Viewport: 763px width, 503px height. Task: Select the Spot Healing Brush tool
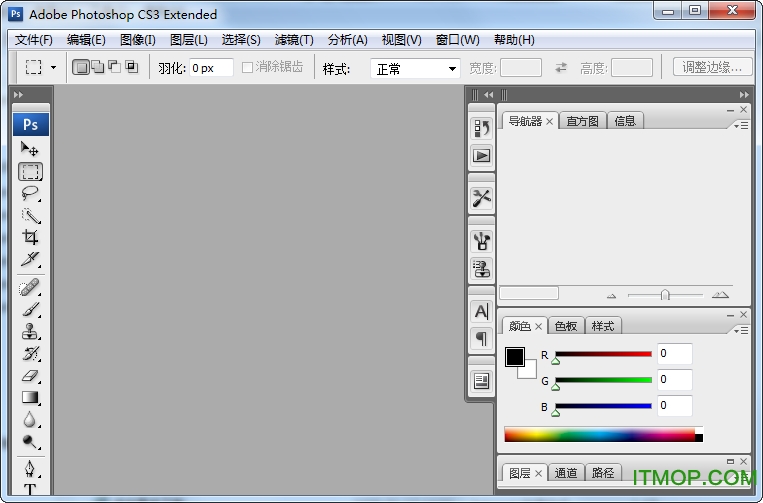[30, 287]
